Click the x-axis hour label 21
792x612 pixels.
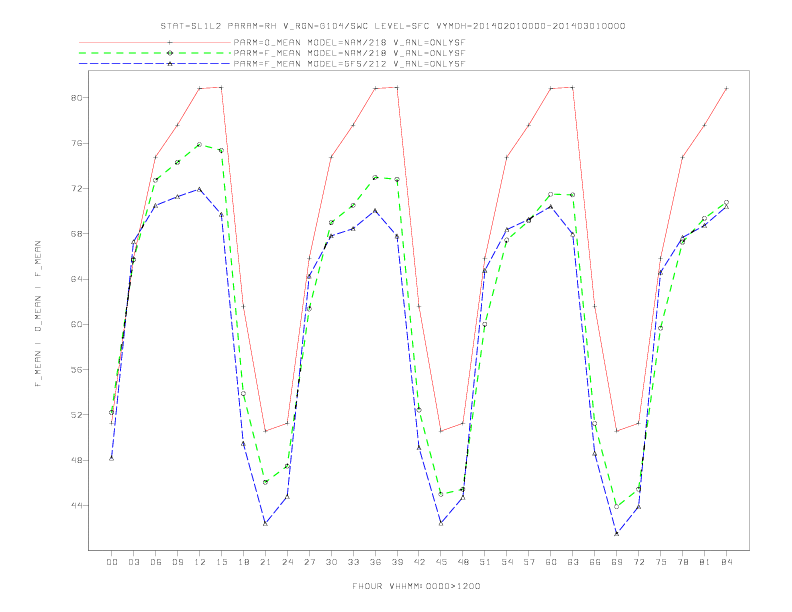(x=265, y=562)
